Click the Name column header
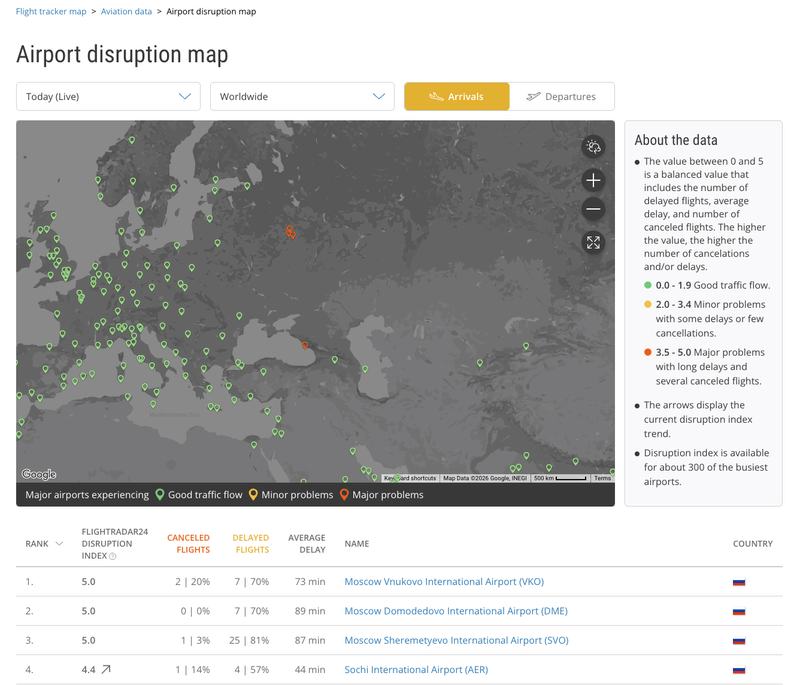Image resolution: width=800 pixels, height=685 pixels. [x=357, y=544]
